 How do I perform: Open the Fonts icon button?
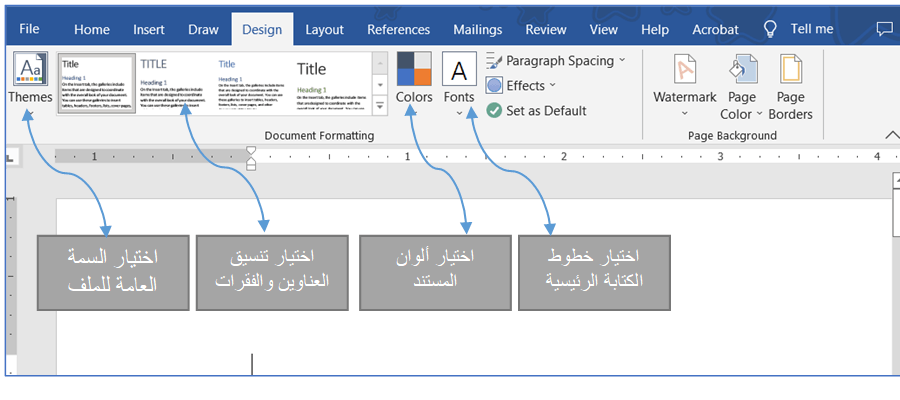point(459,70)
